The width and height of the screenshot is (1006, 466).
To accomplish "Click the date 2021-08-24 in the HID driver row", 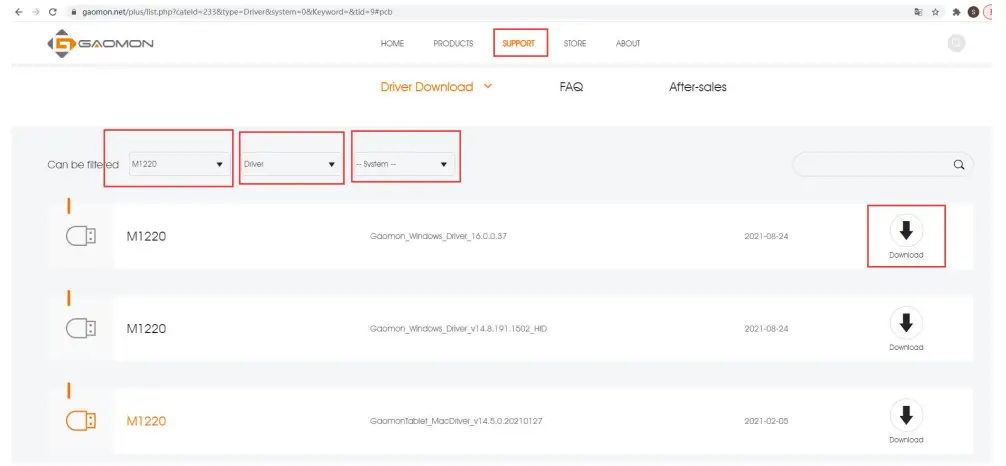I will (x=766, y=329).
